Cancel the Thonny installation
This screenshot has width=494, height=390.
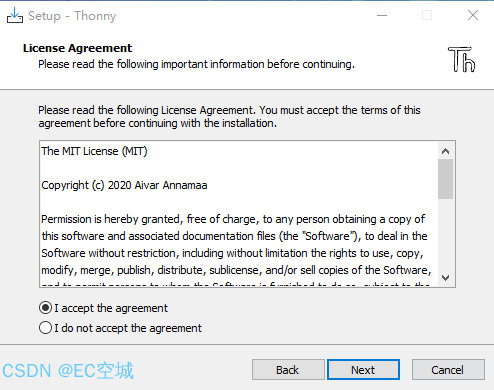[x=448, y=370]
